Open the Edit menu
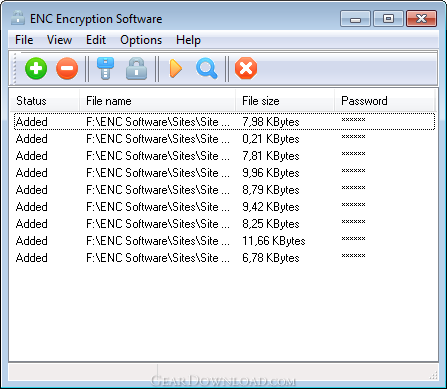The width and height of the screenshot is (447, 389). point(96,40)
